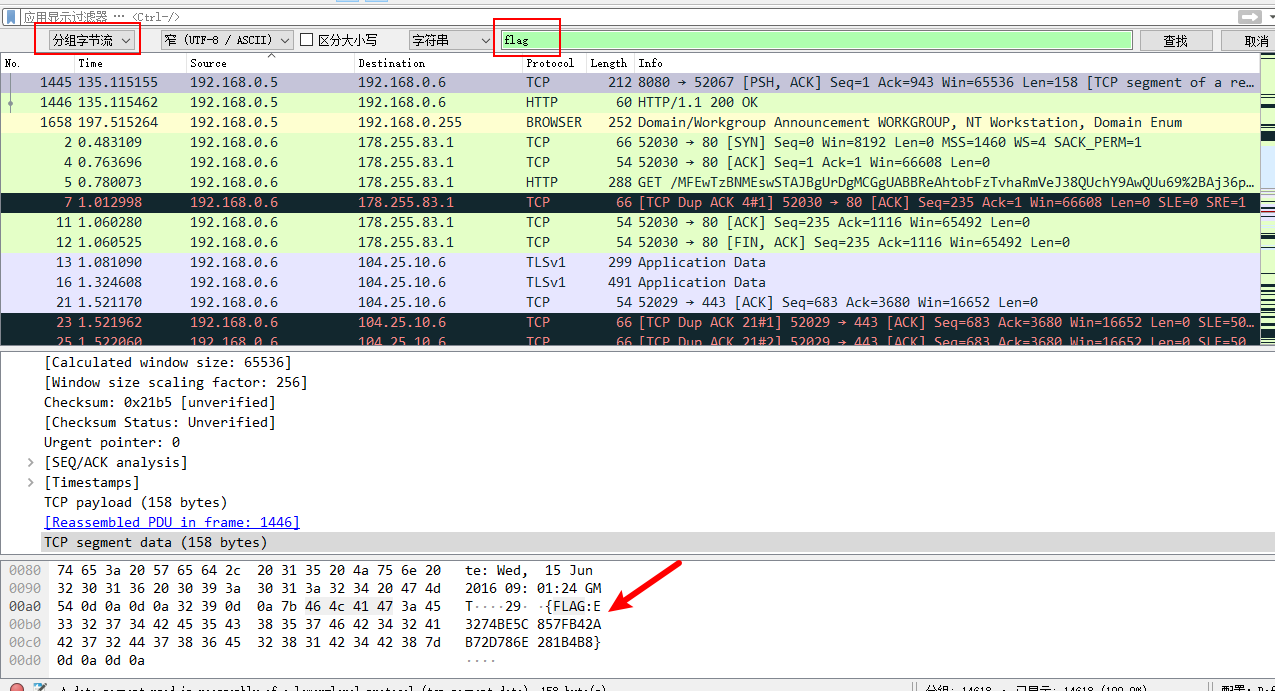1275x691 pixels.
Task: Click ASCII text 3274BE5C 857FB42A
Action: [533, 624]
